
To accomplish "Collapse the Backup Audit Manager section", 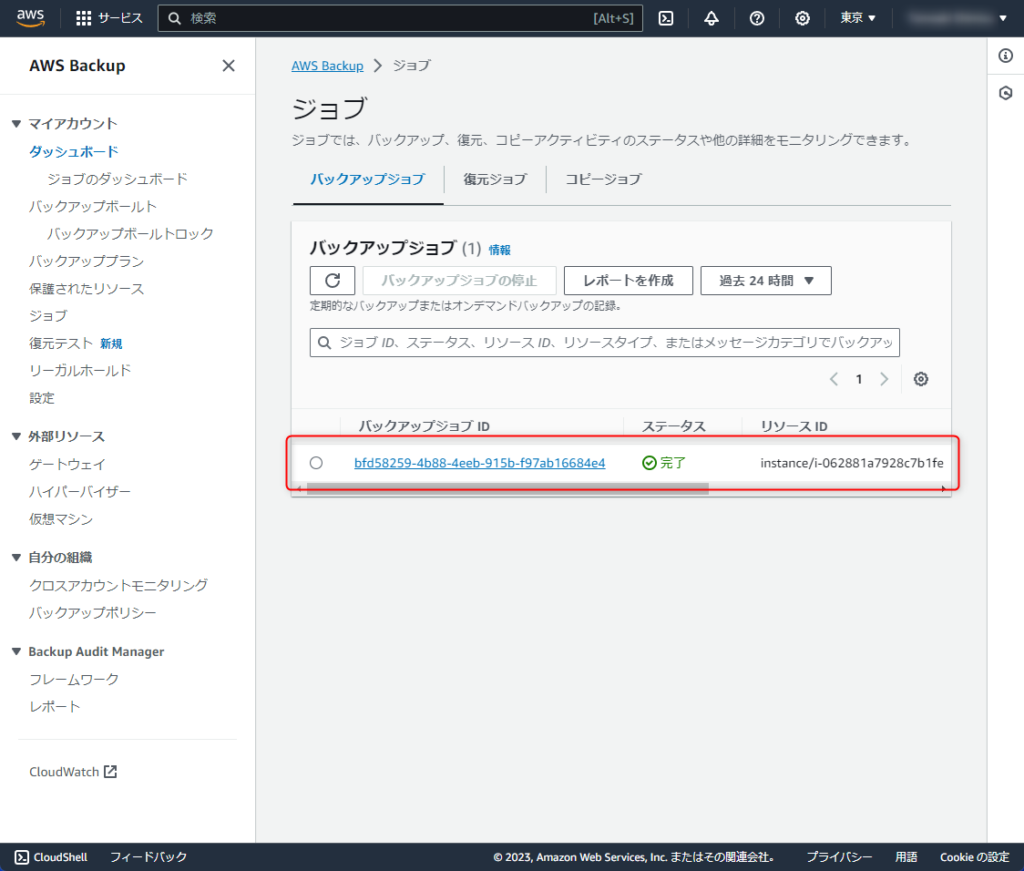I will point(16,651).
